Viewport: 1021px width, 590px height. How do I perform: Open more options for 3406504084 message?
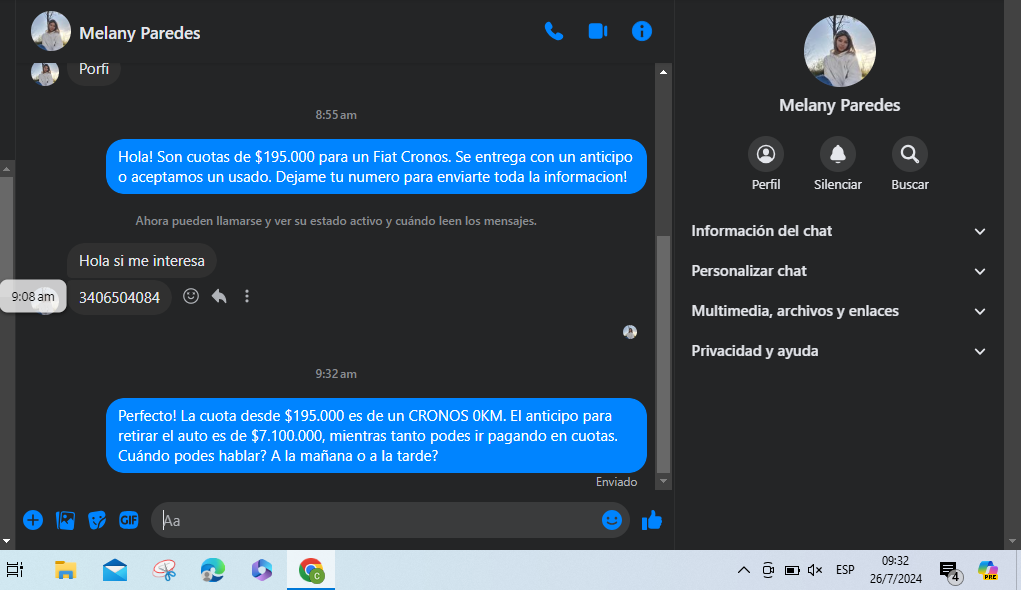pyautogui.click(x=247, y=296)
